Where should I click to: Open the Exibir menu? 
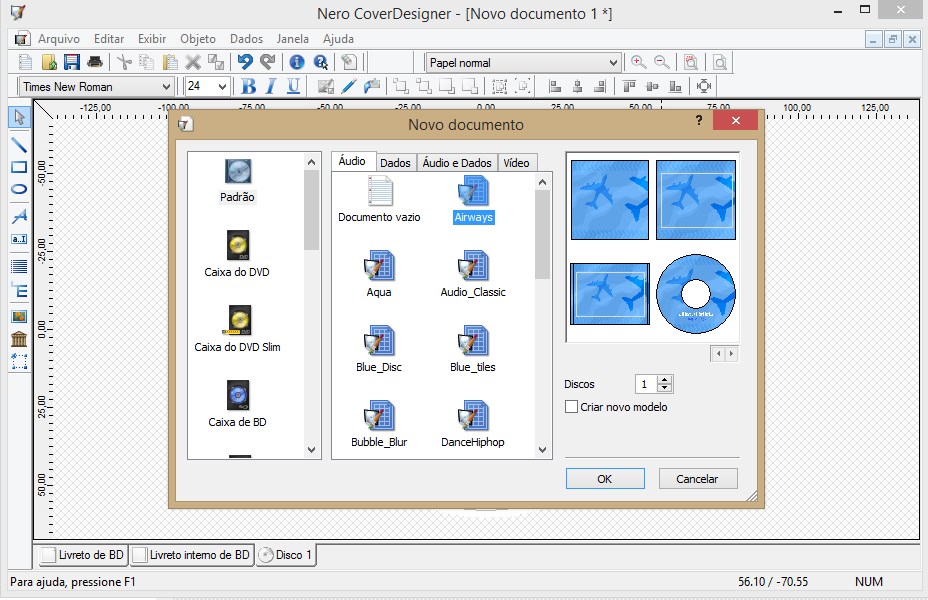click(152, 39)
